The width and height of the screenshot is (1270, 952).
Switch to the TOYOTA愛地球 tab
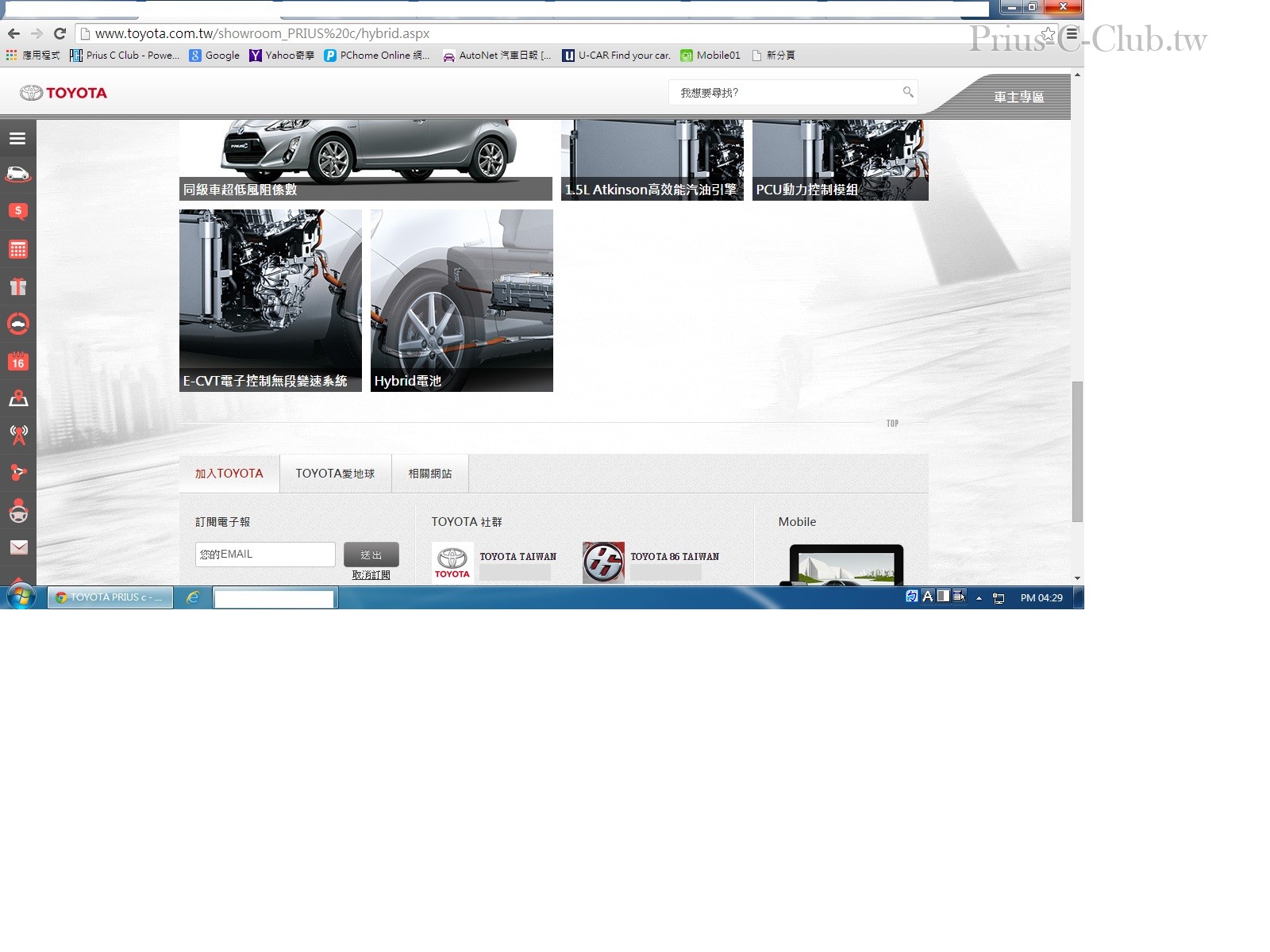(336, 474)
